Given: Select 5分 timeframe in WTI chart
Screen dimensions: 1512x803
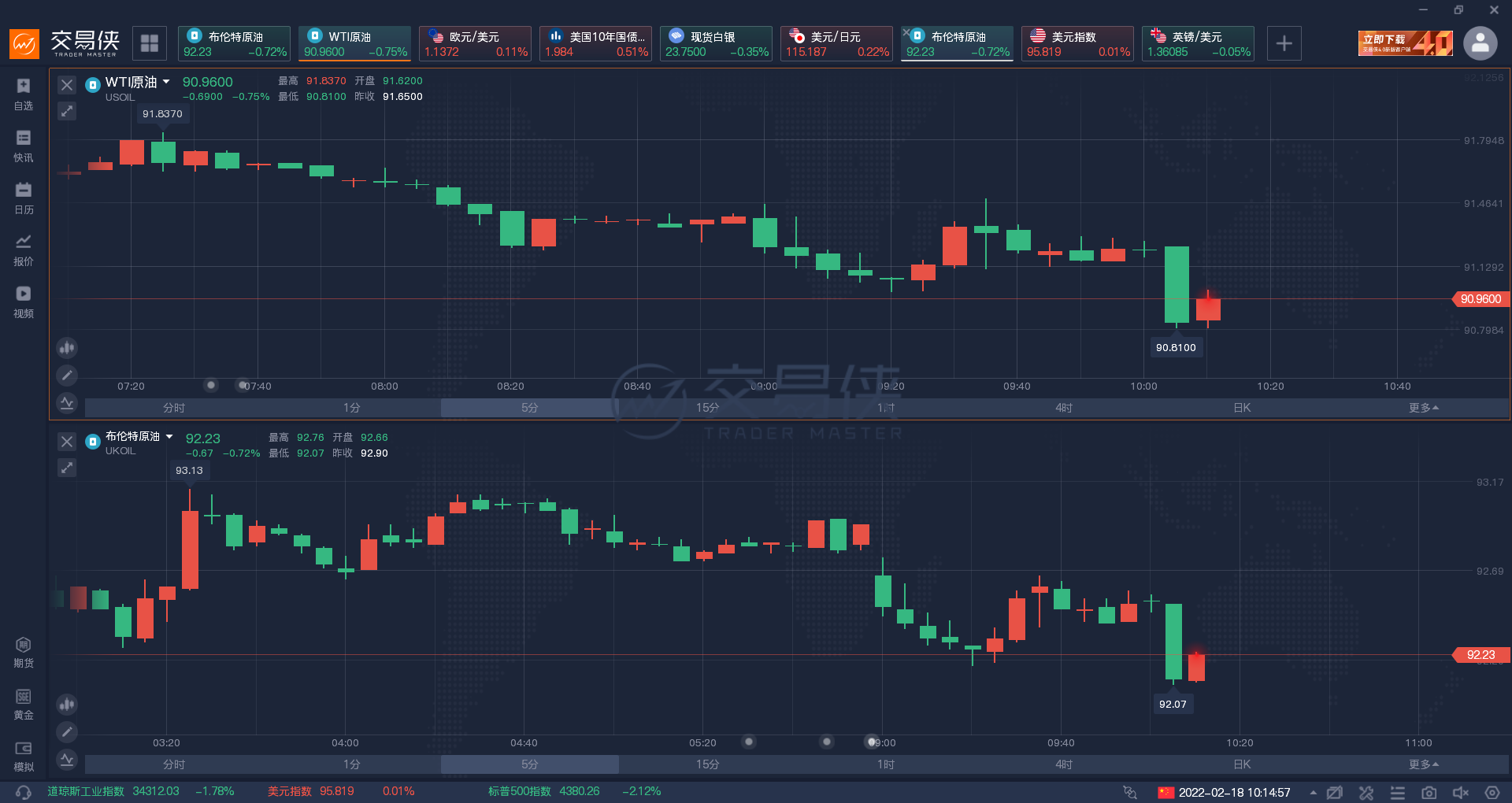Looking at the screenshot, I should 530,408.
